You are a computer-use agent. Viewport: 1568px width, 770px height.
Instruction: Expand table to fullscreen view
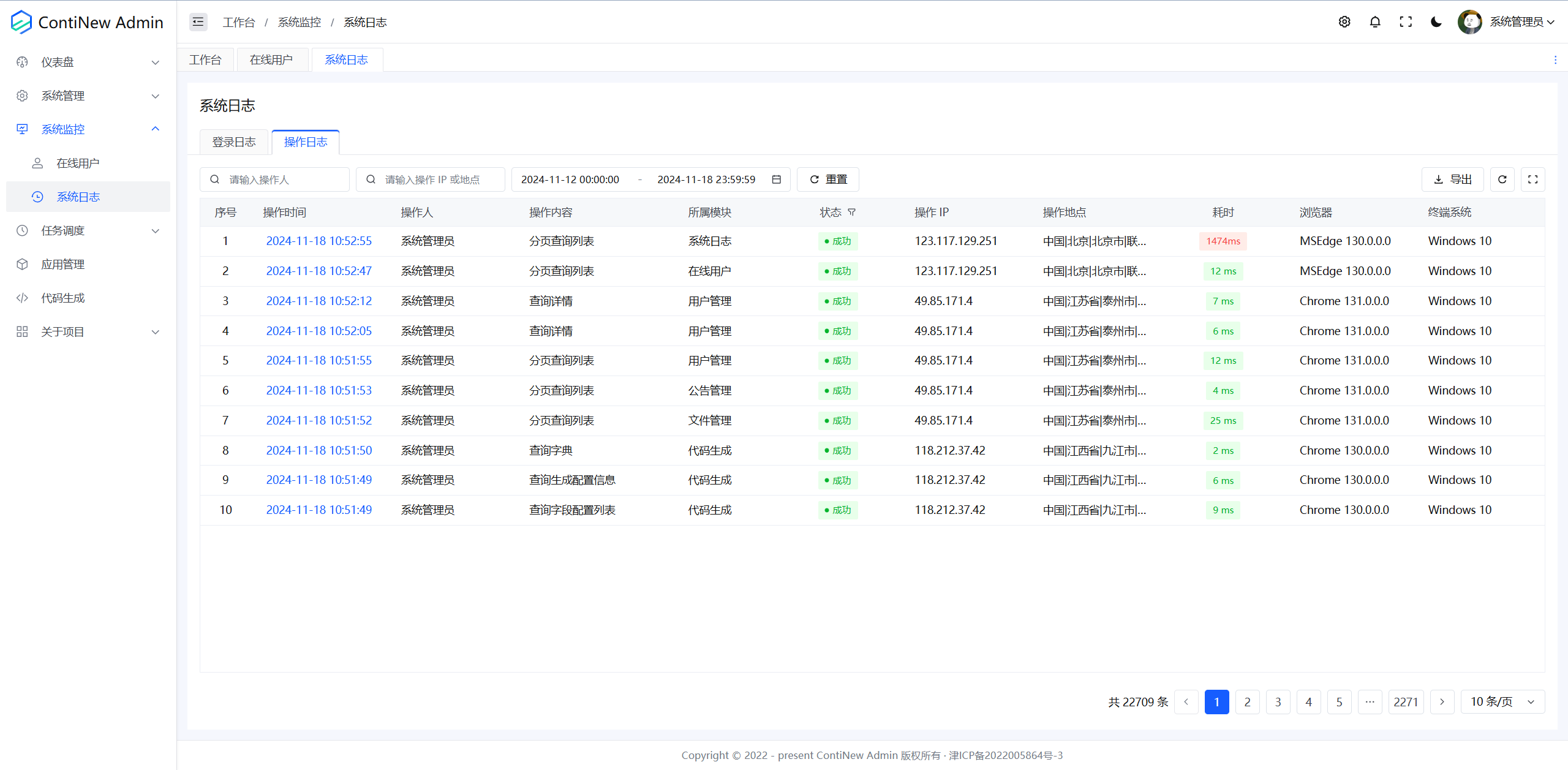[1532, 179]
